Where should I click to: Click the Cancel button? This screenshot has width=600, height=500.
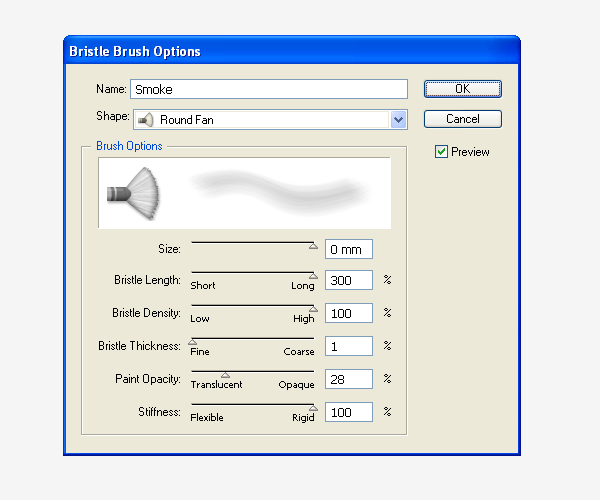tap(463, 119)
